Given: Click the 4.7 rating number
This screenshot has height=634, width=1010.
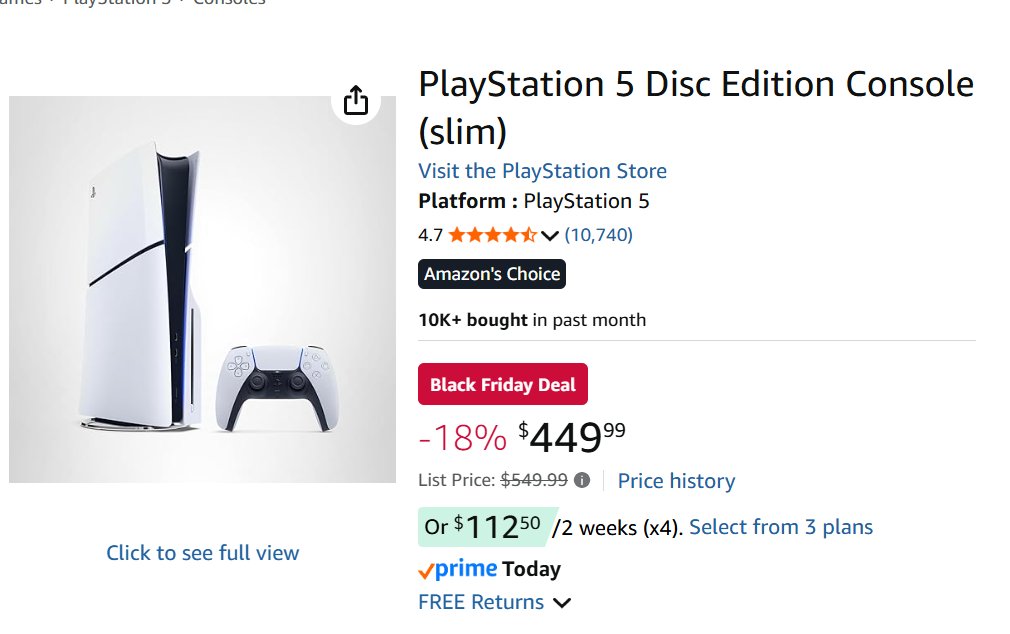Looking at the screenshot, I should 430,235.
